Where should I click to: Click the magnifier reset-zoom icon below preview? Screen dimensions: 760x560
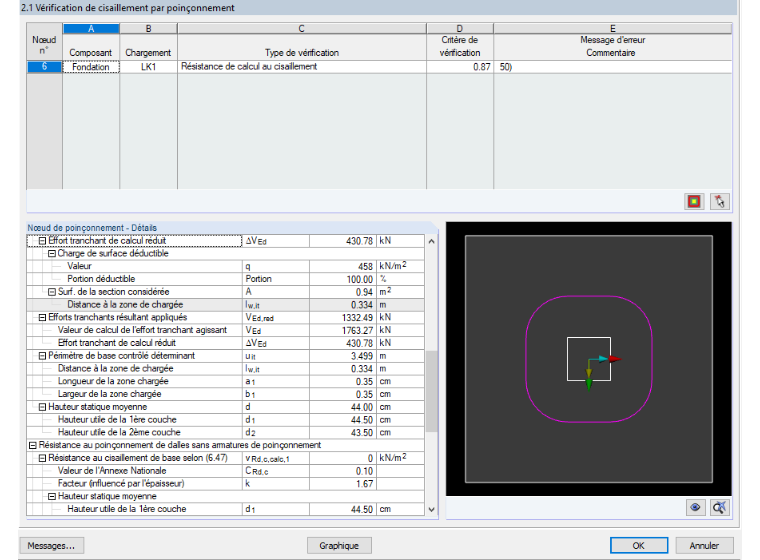(720, 508)
